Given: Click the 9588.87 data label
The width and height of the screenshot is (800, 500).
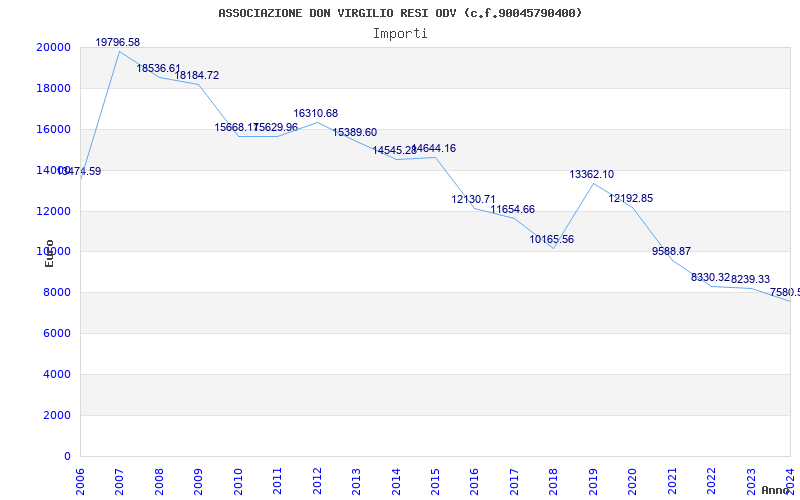Looking at the screenshot, I should click(671, 251).
